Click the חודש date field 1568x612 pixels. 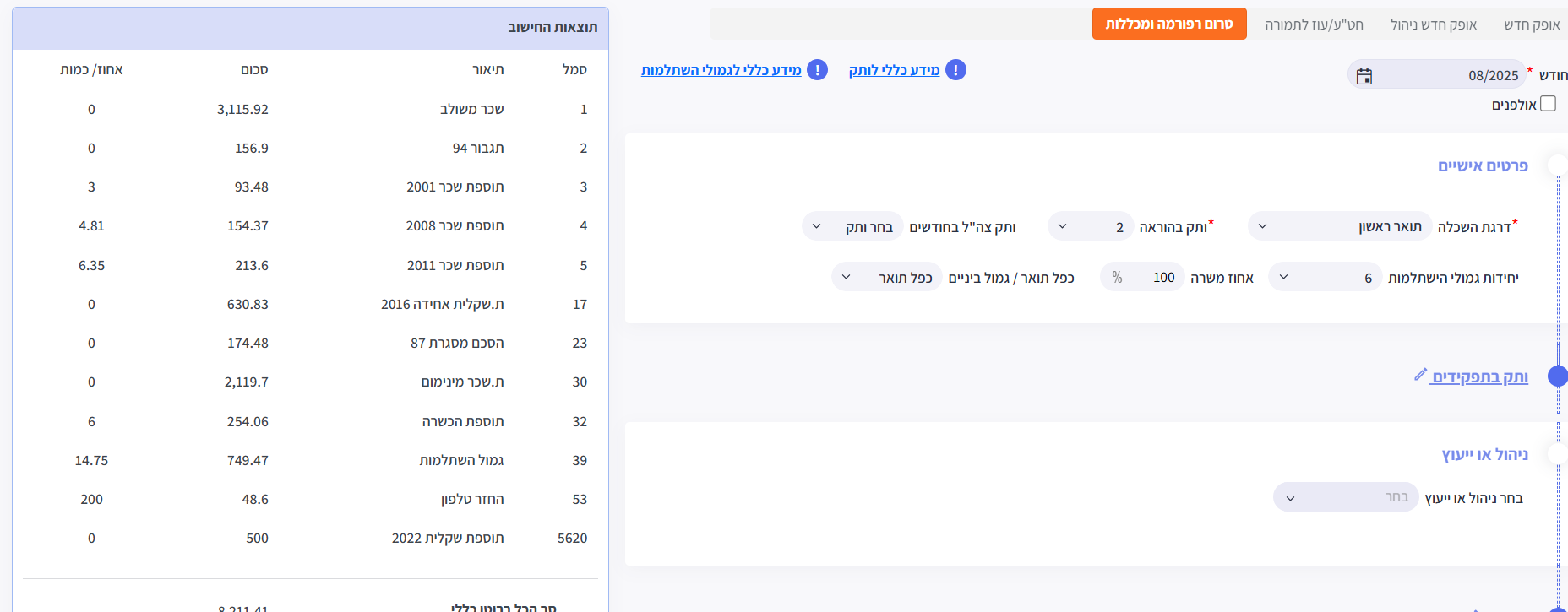click(1453, 75)
